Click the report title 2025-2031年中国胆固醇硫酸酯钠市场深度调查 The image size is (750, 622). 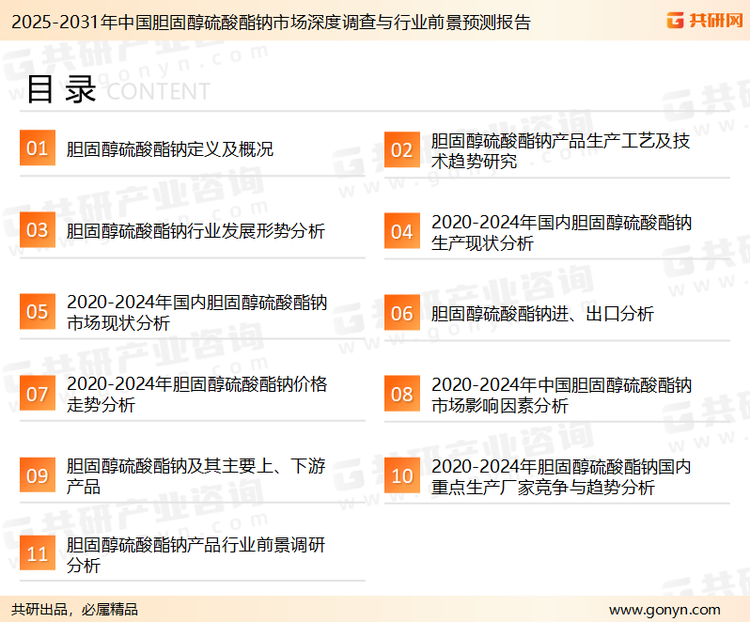271,22
